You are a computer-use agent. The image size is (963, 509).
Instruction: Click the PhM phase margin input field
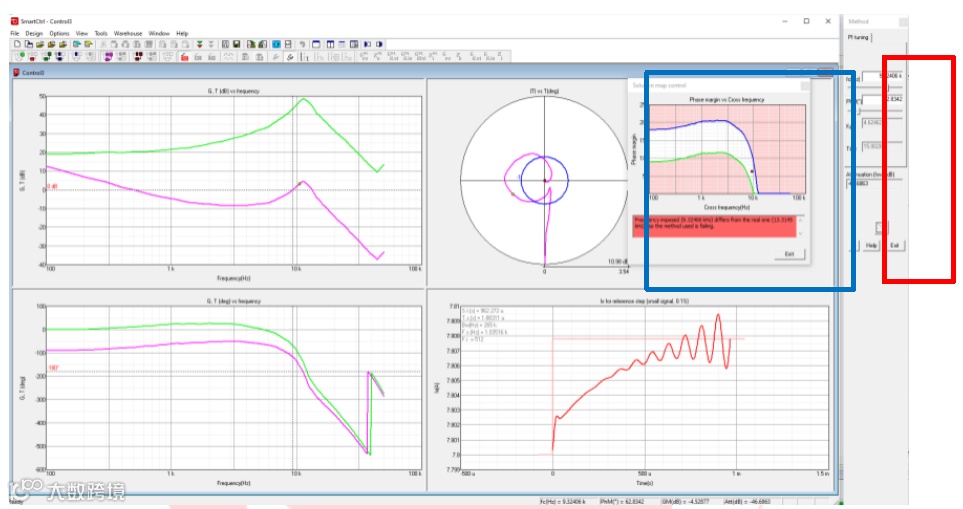click(x=883, y=99)
